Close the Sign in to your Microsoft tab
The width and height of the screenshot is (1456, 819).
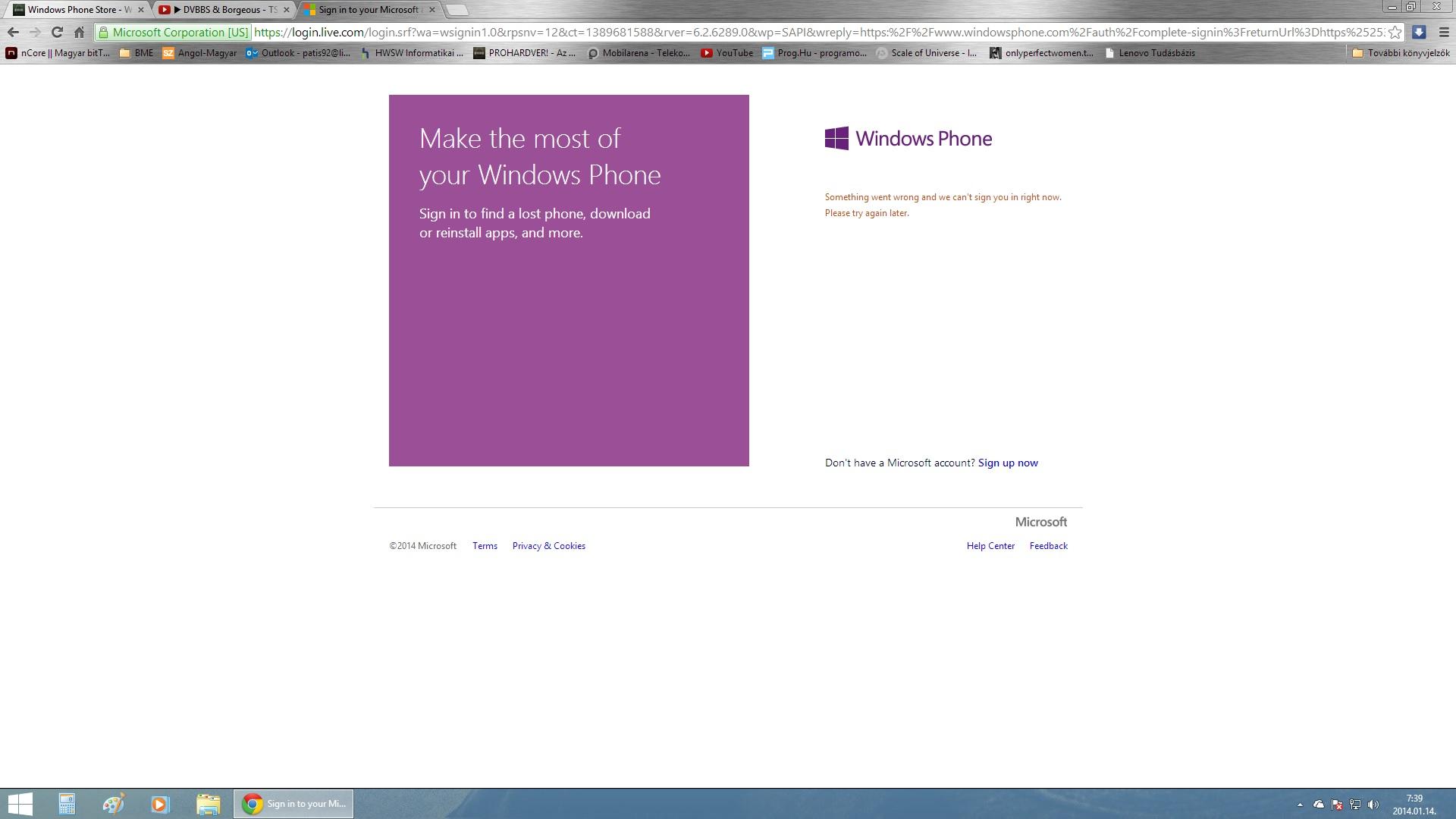coord(431,10)
